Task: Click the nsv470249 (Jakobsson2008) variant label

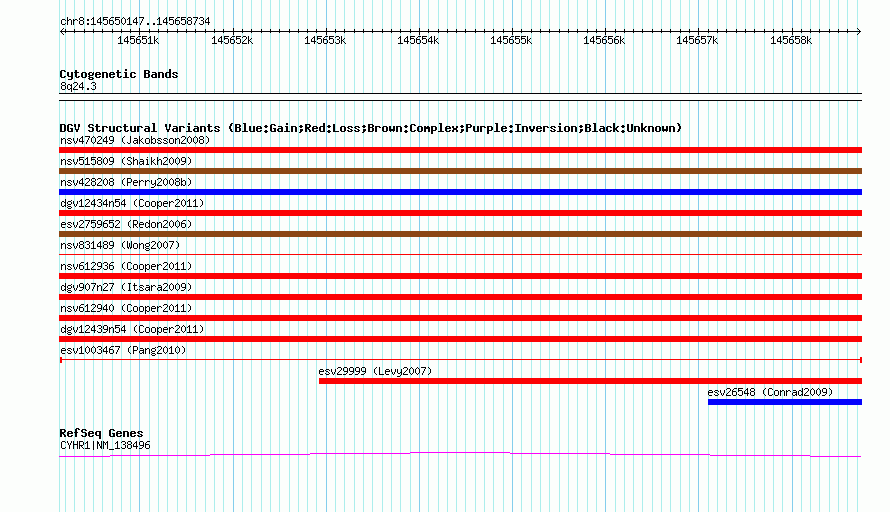Action: tap(135, 140)
